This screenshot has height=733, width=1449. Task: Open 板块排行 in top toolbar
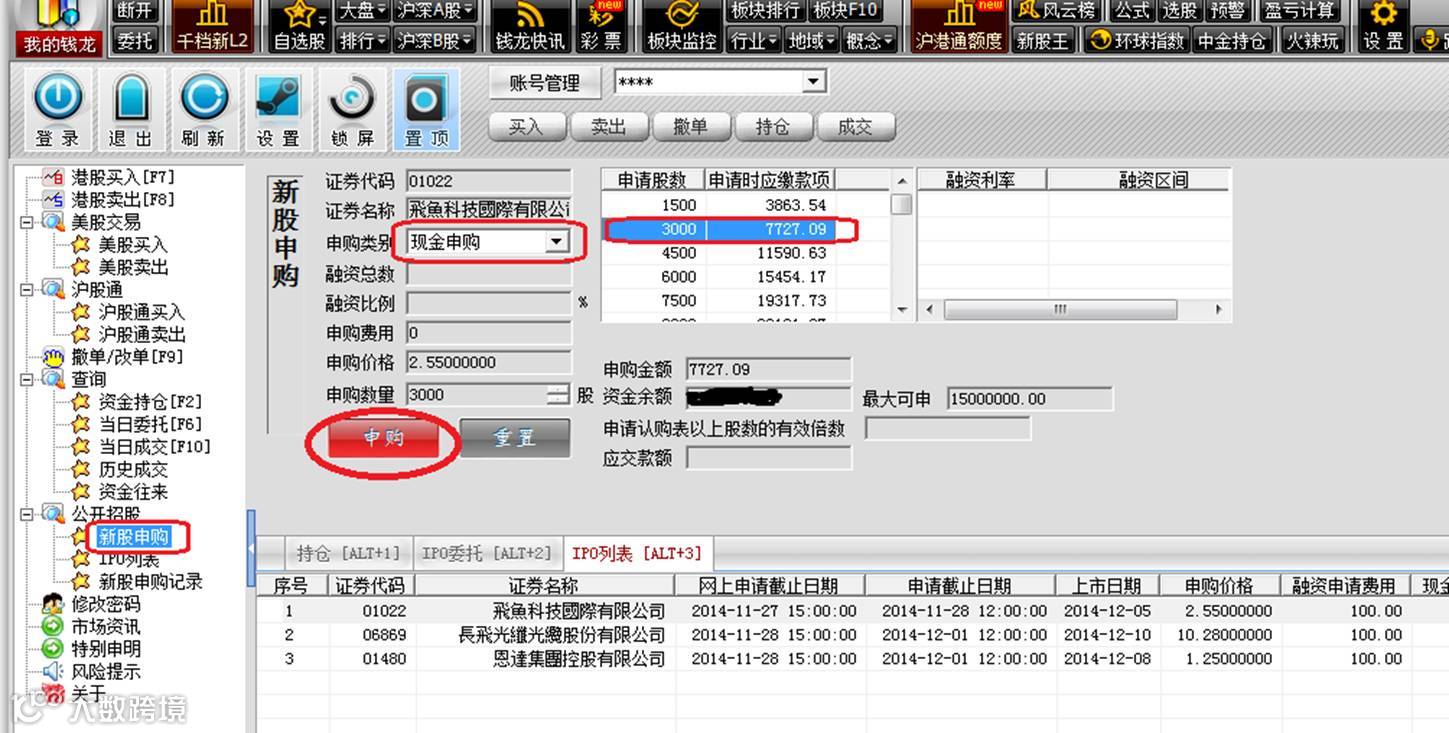tap(765, 12)
